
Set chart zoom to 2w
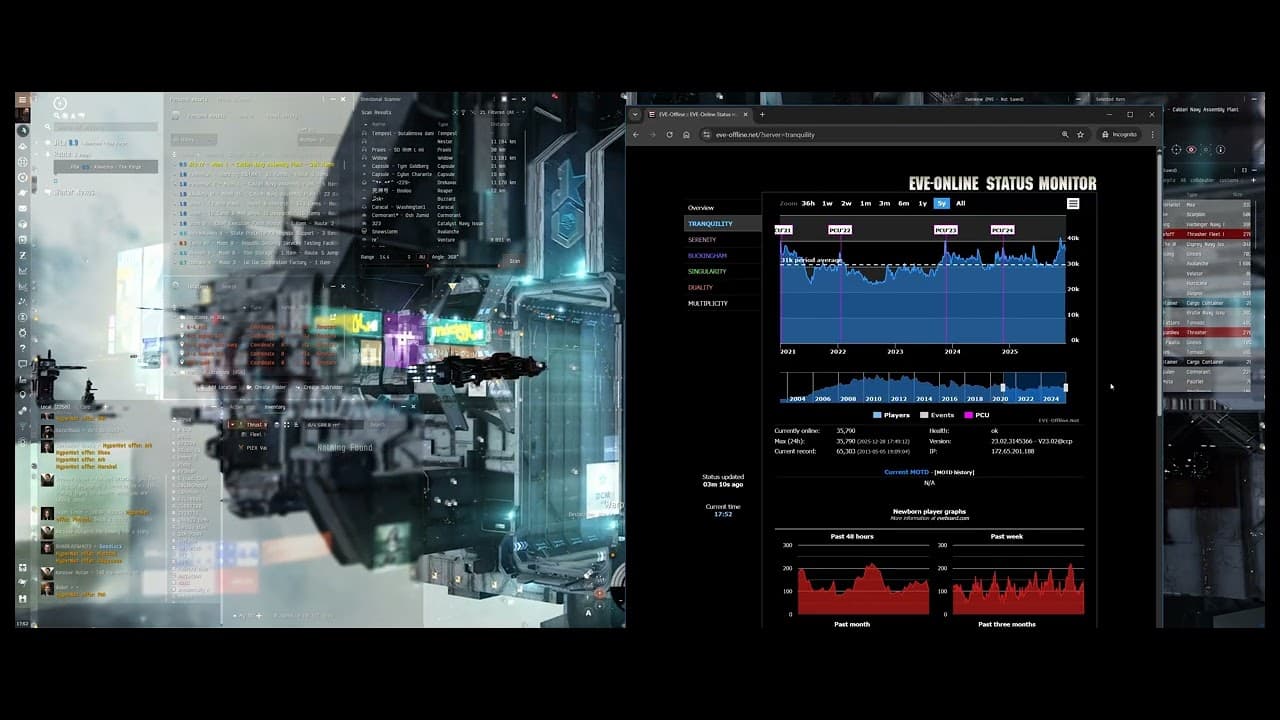pyautogui.click(x=846, y=203)
